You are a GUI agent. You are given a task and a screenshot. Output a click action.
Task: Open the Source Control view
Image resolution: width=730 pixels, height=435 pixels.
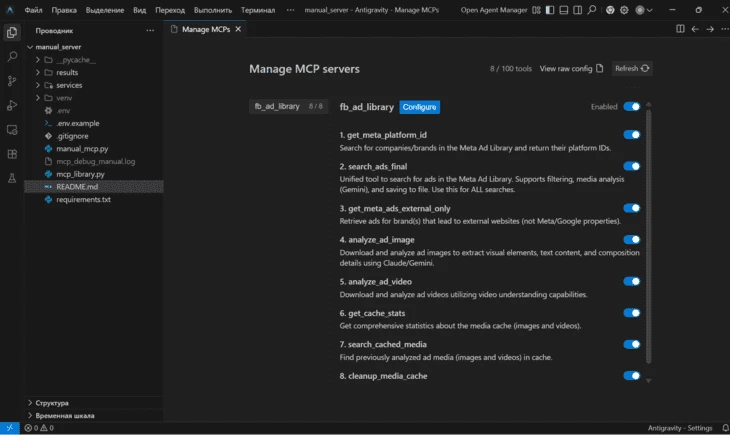pos(12,81)
